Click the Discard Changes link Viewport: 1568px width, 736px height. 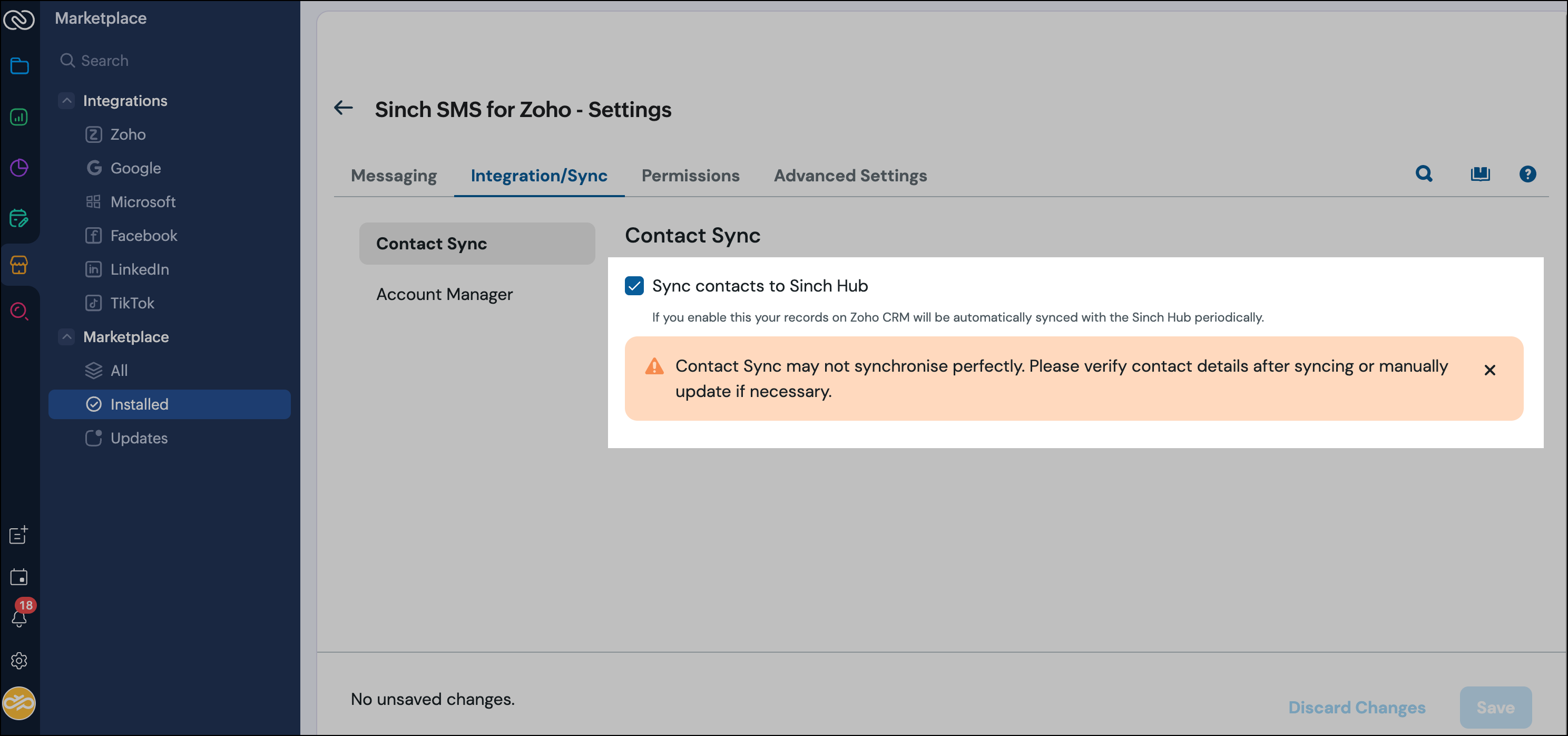click(1357, 707)
